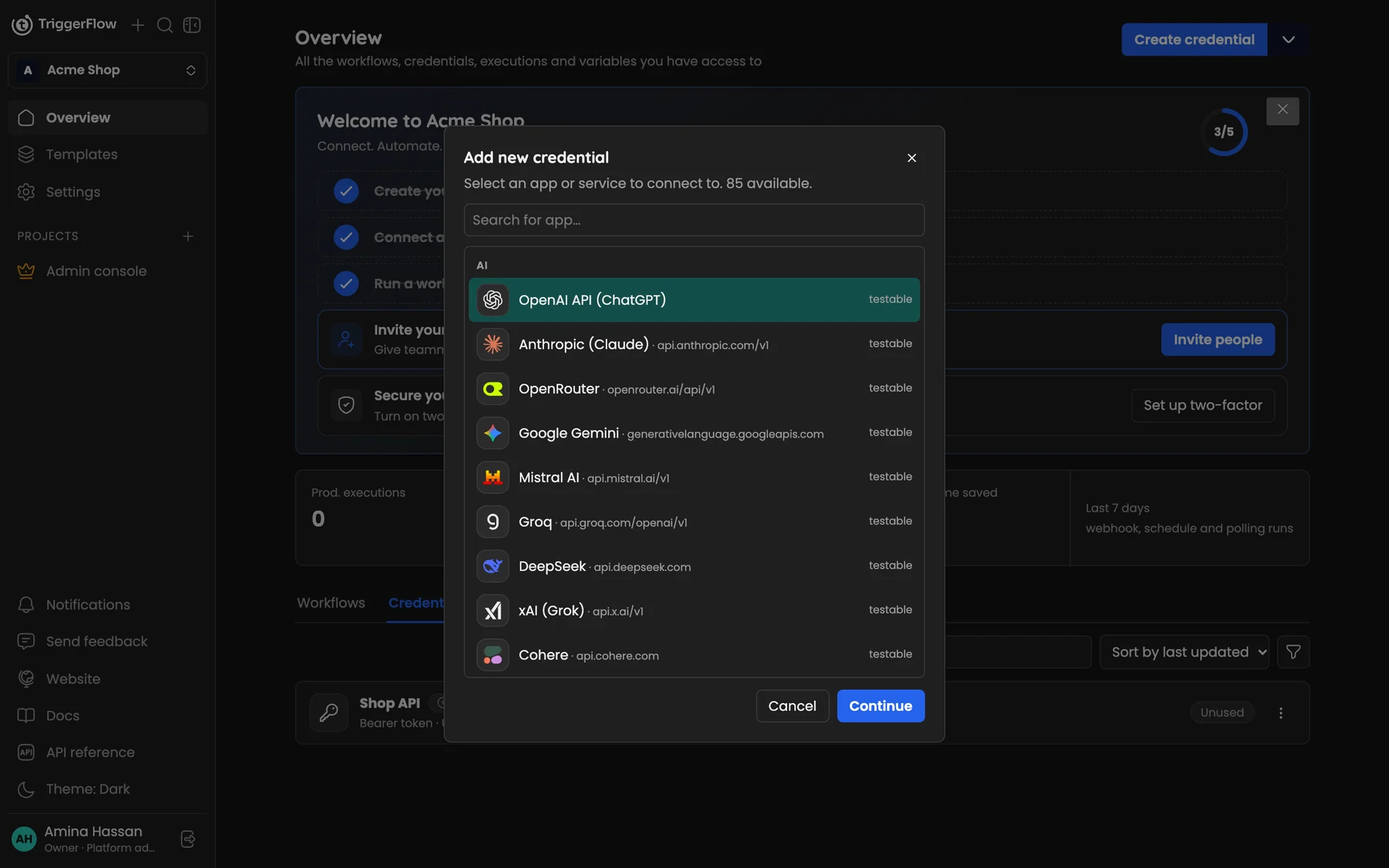Switch to the Workflows tab
The height and width of the screenshot is (868, 1389).
[x=331, y=603]
